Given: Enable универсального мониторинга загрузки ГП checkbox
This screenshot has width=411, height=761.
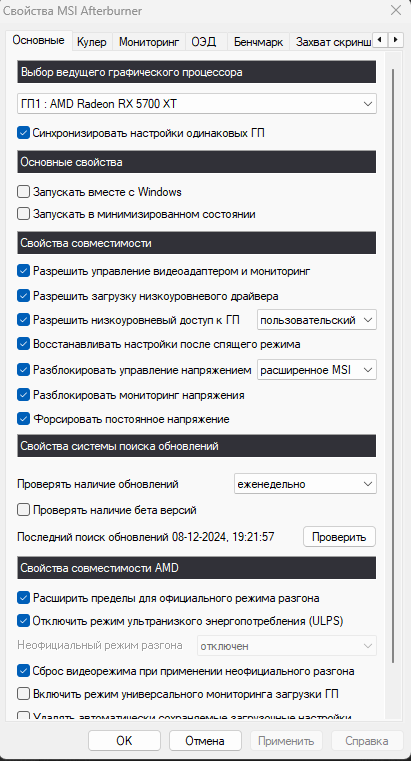Looking at the screenshot, I should coord(23,694).
